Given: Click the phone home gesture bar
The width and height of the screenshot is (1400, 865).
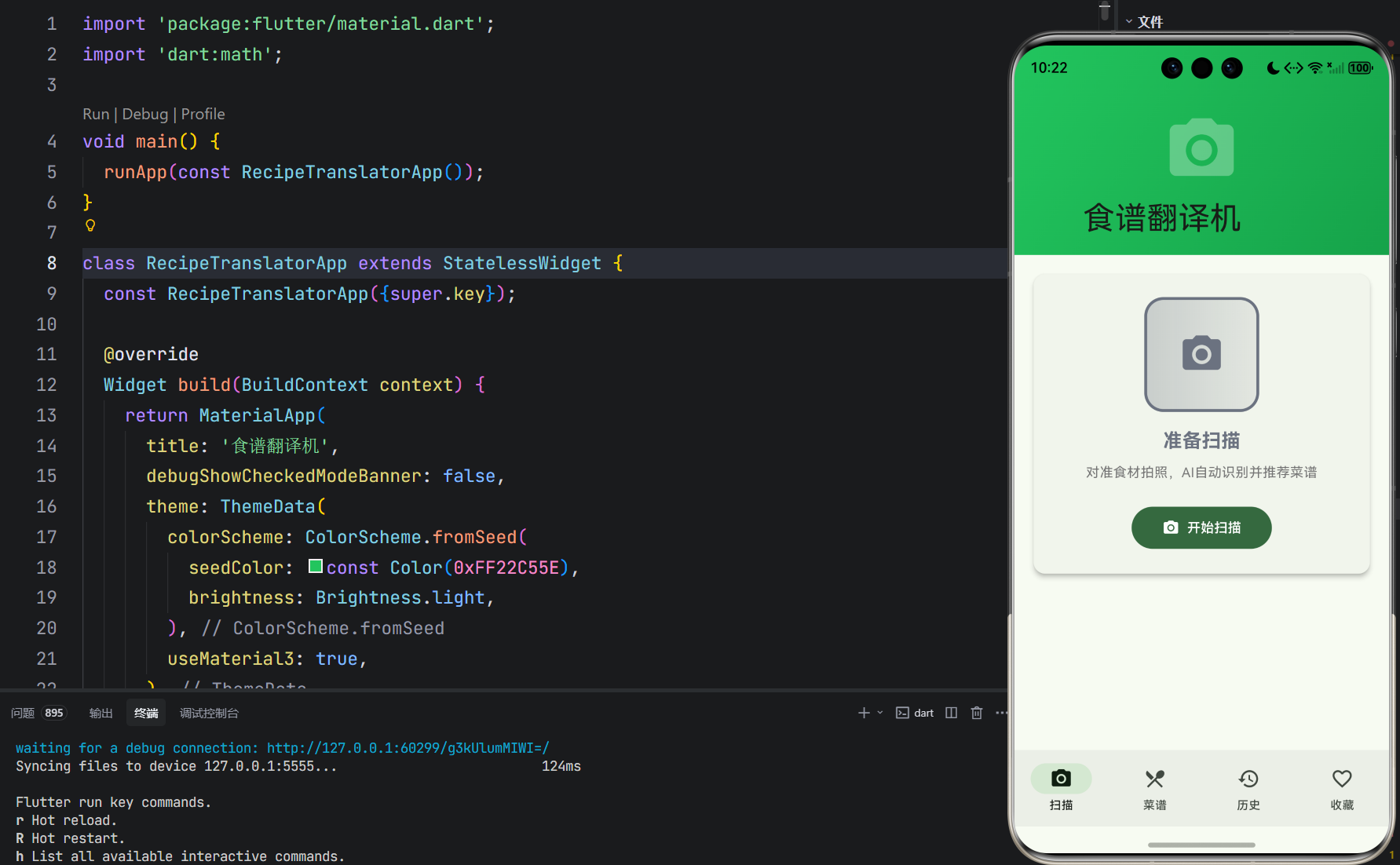Looking at the screenshot, I should (x=1201, y=845).
